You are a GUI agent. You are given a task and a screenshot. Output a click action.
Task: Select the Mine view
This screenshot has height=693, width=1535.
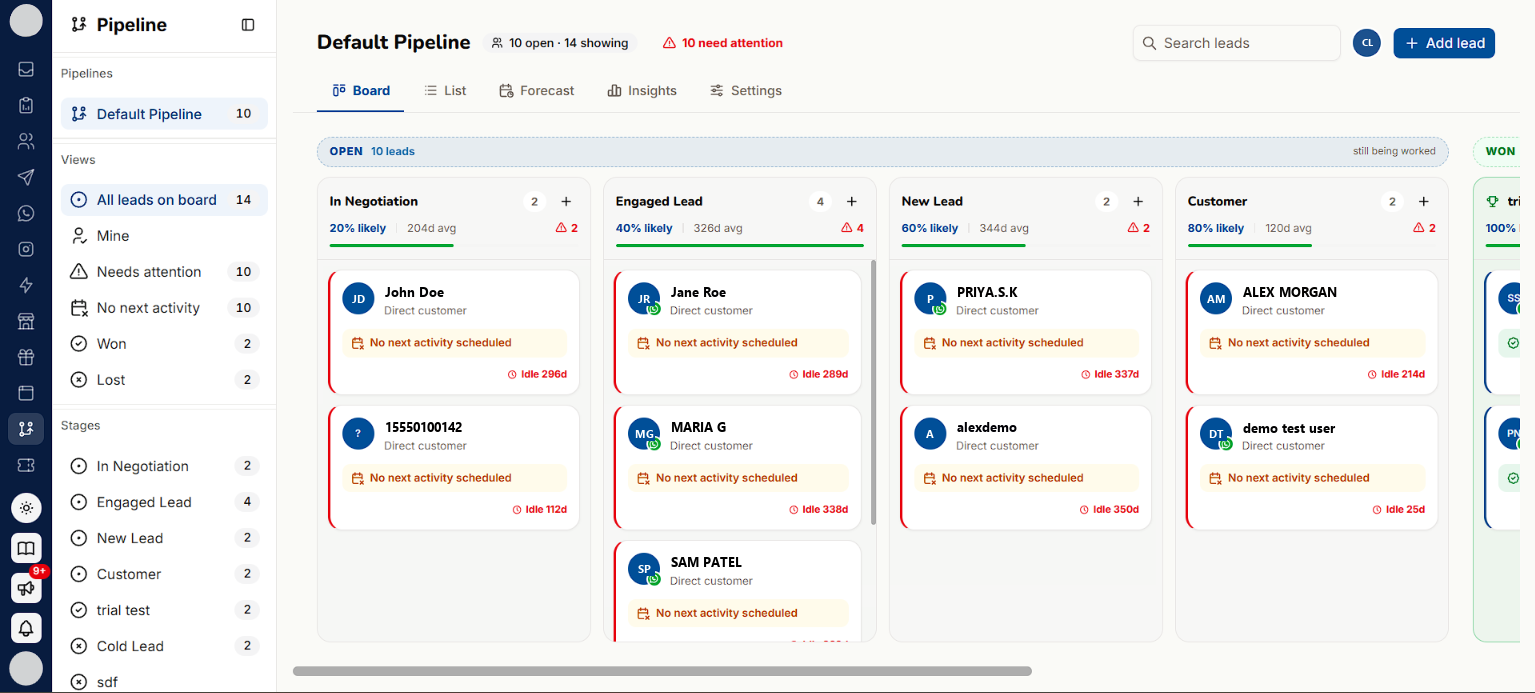click(164, 236)
